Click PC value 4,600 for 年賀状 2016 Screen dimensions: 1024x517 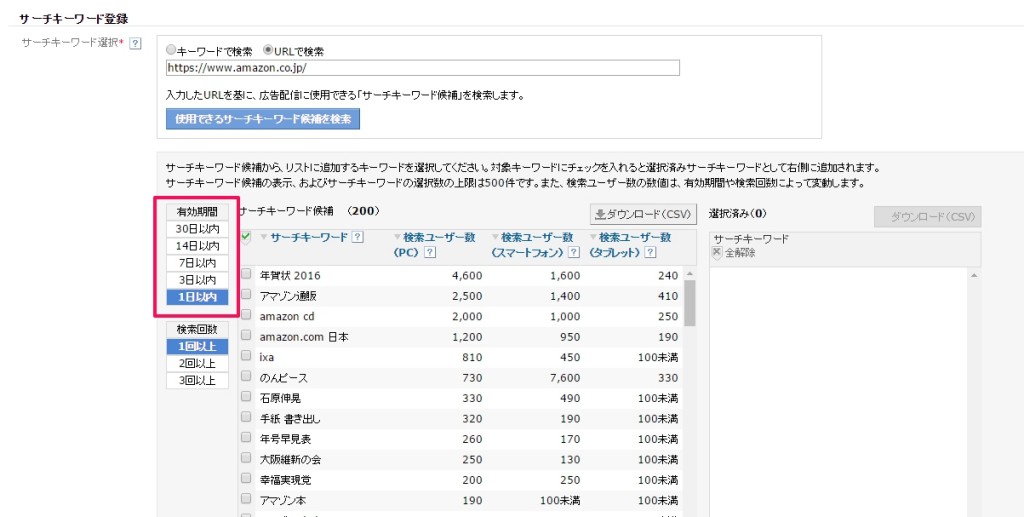467,275
